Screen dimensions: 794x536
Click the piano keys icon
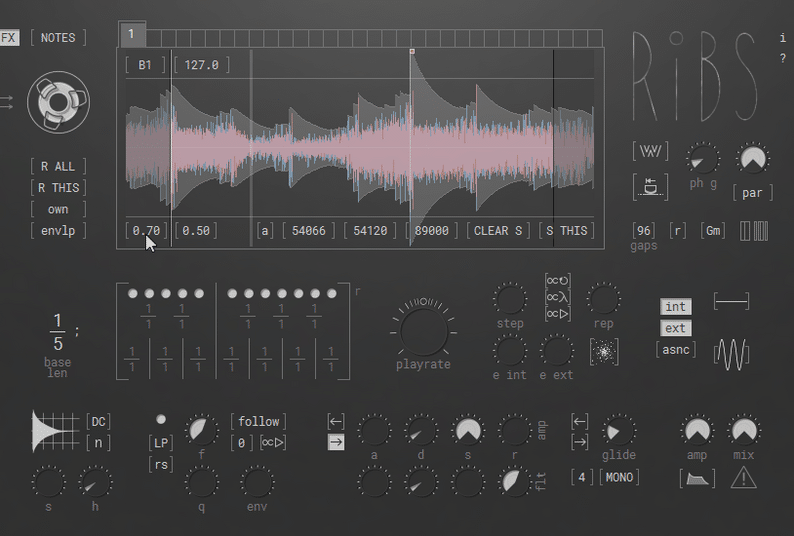pos(754,231)
